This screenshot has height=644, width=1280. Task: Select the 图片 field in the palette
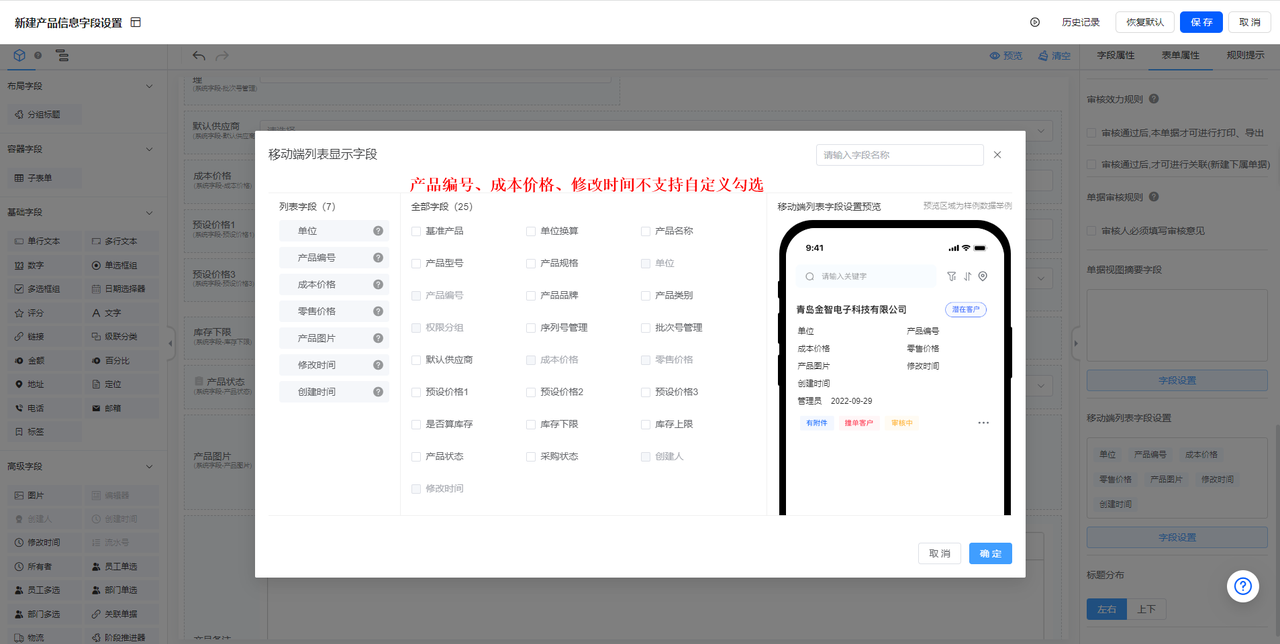(x=43, y=495)
